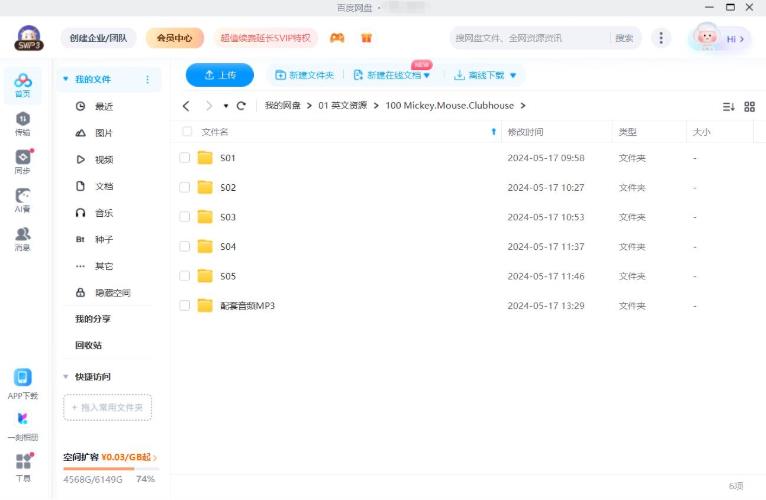The height and width of the screenshot is (500, 766).
Task: Open the Sync icon in left sidebar
Action: 22,162
